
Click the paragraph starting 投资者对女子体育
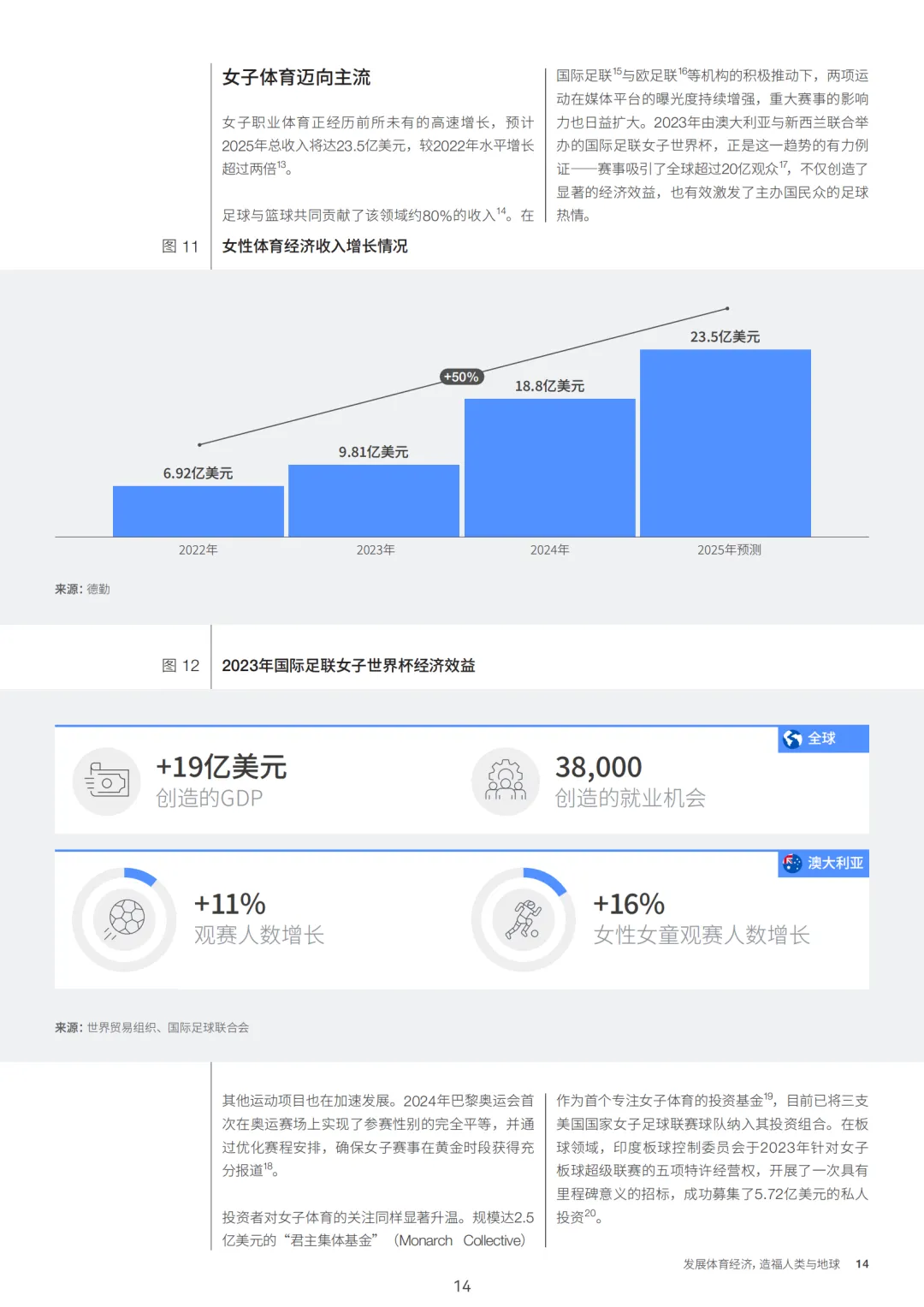[377, 1229]
